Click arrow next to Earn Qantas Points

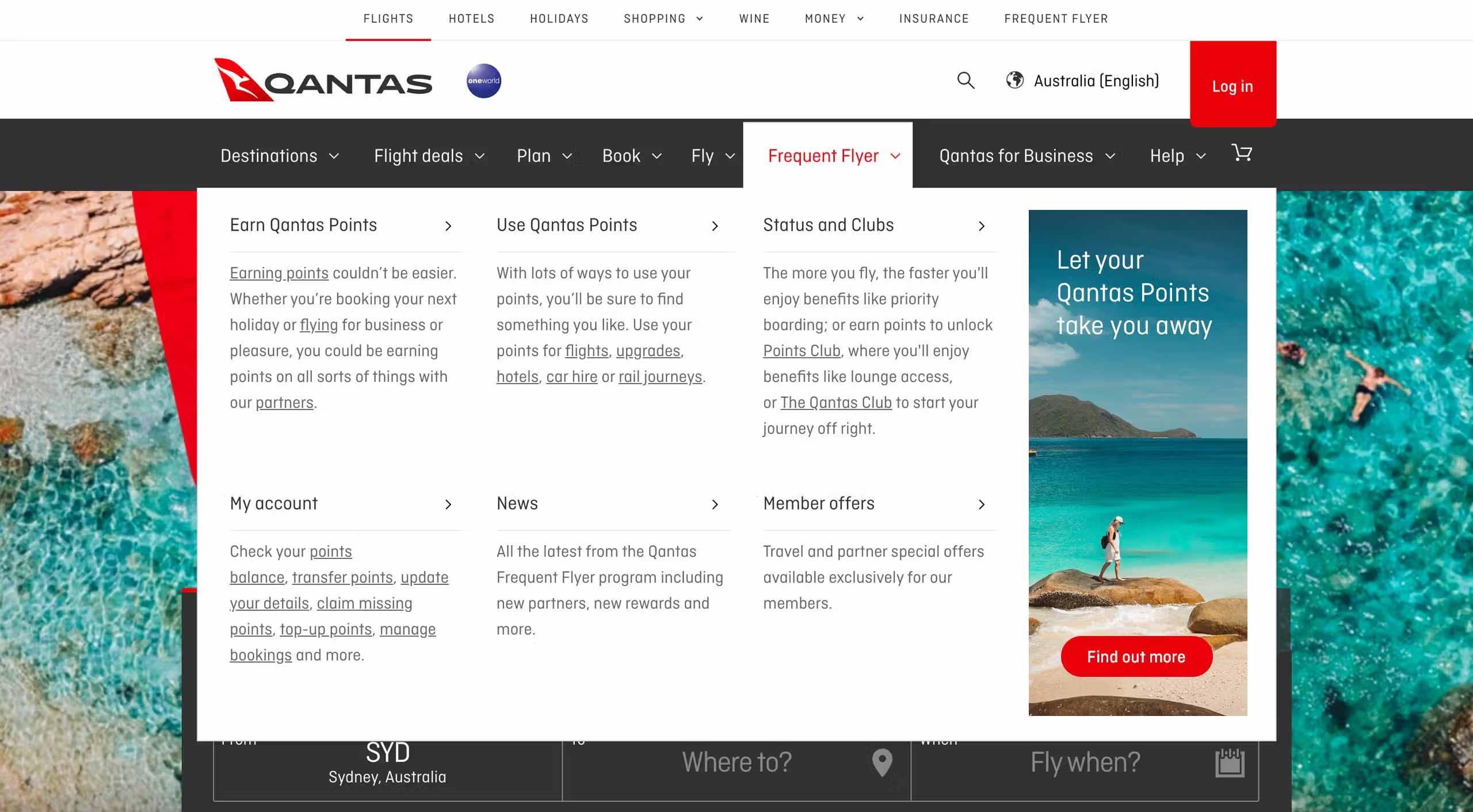click(x=448, y=226)
